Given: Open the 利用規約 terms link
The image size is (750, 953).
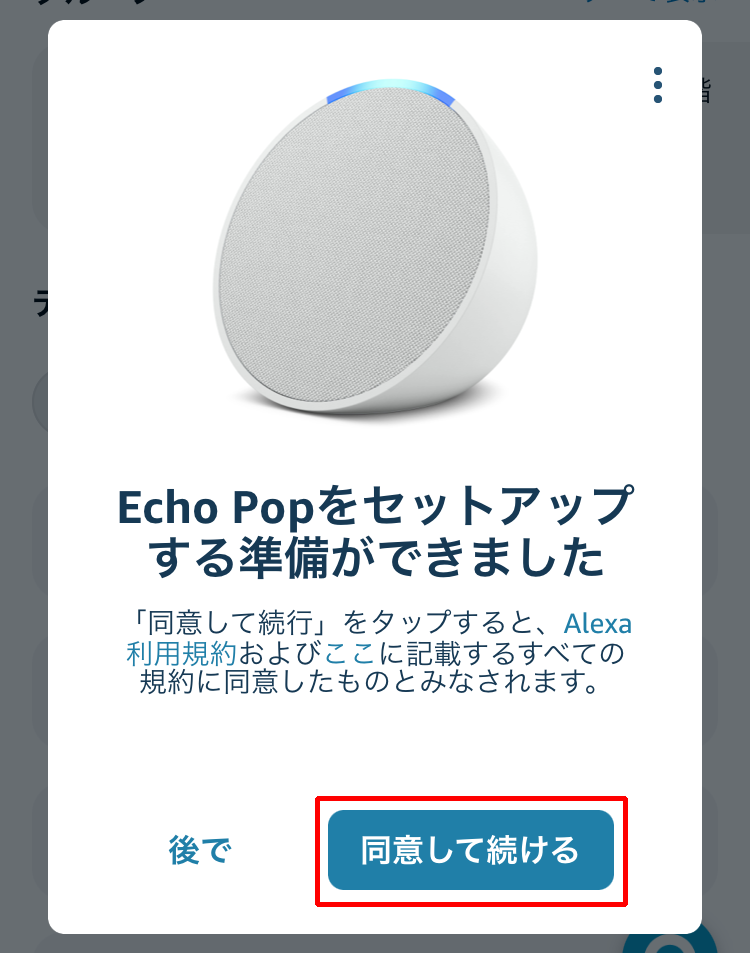Looking at the screenshot, I should click(181, 653).
